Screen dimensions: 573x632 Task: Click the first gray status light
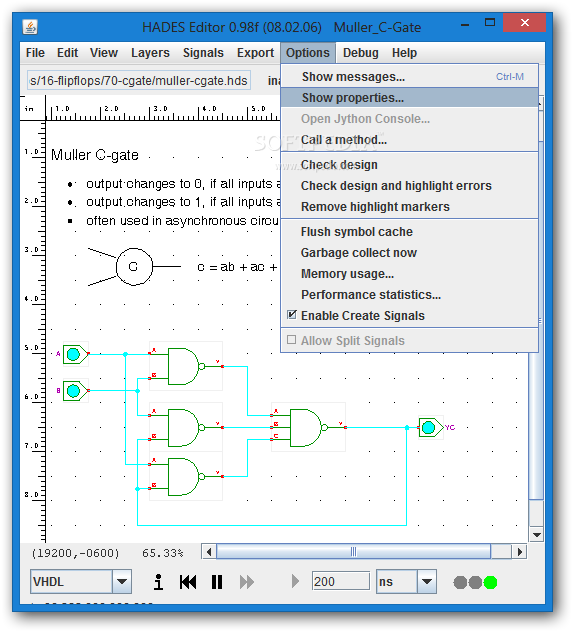460,582
